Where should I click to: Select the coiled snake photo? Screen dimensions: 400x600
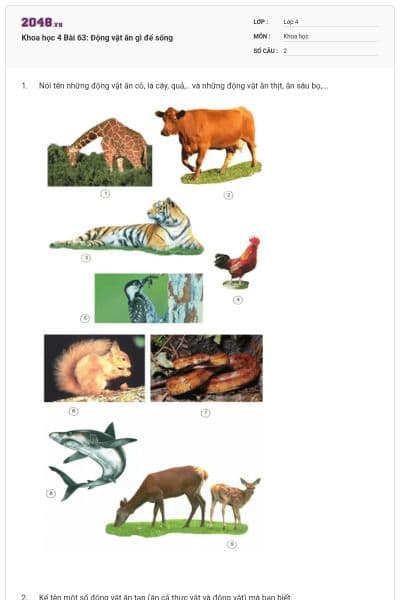(207, 368)
